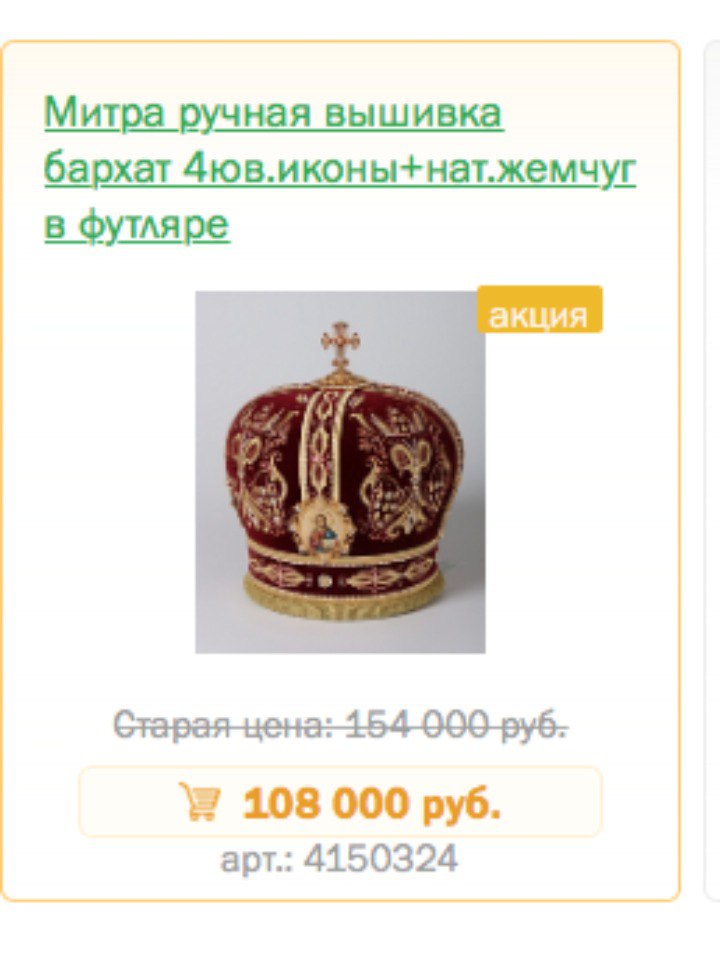Click the shopping cart icon
Image resolution: width=720 pixels, height=955 pixels.
pos(200,802)
